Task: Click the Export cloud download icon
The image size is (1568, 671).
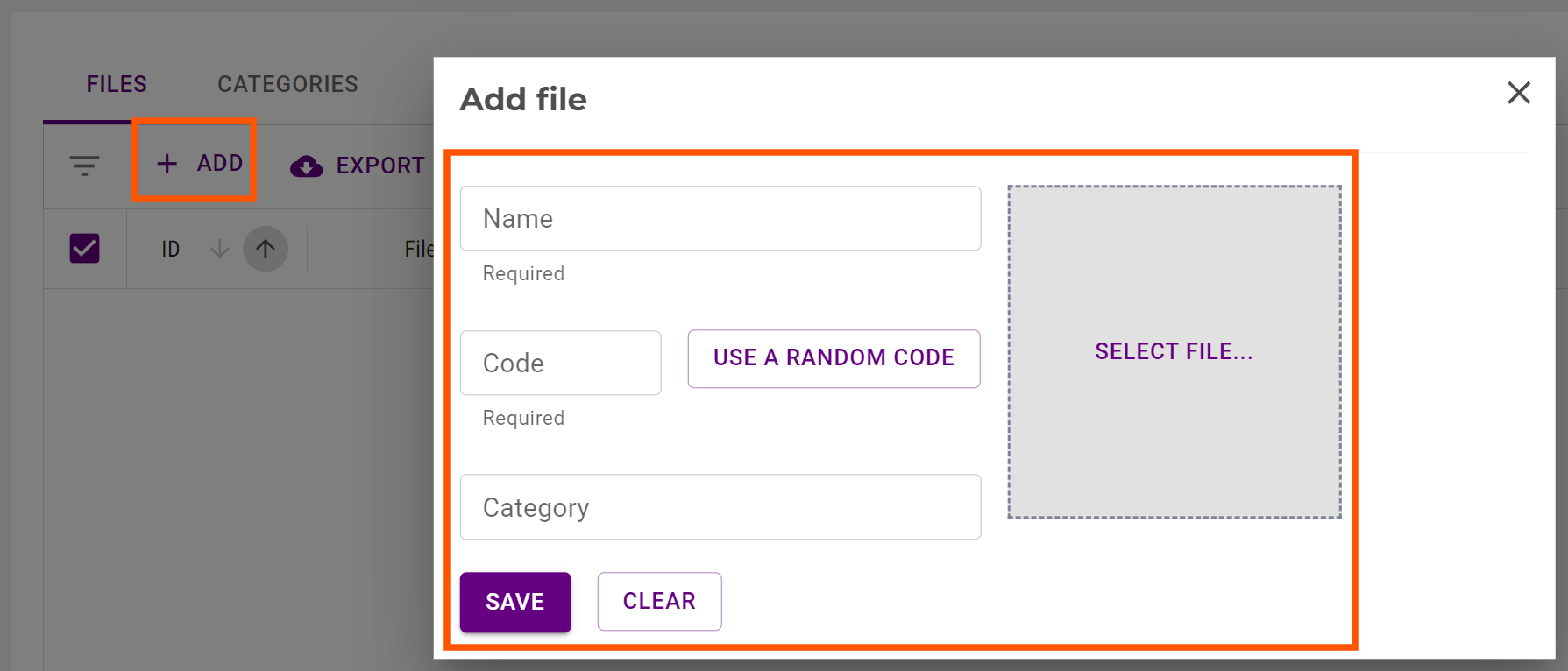Action: (306, 166)
